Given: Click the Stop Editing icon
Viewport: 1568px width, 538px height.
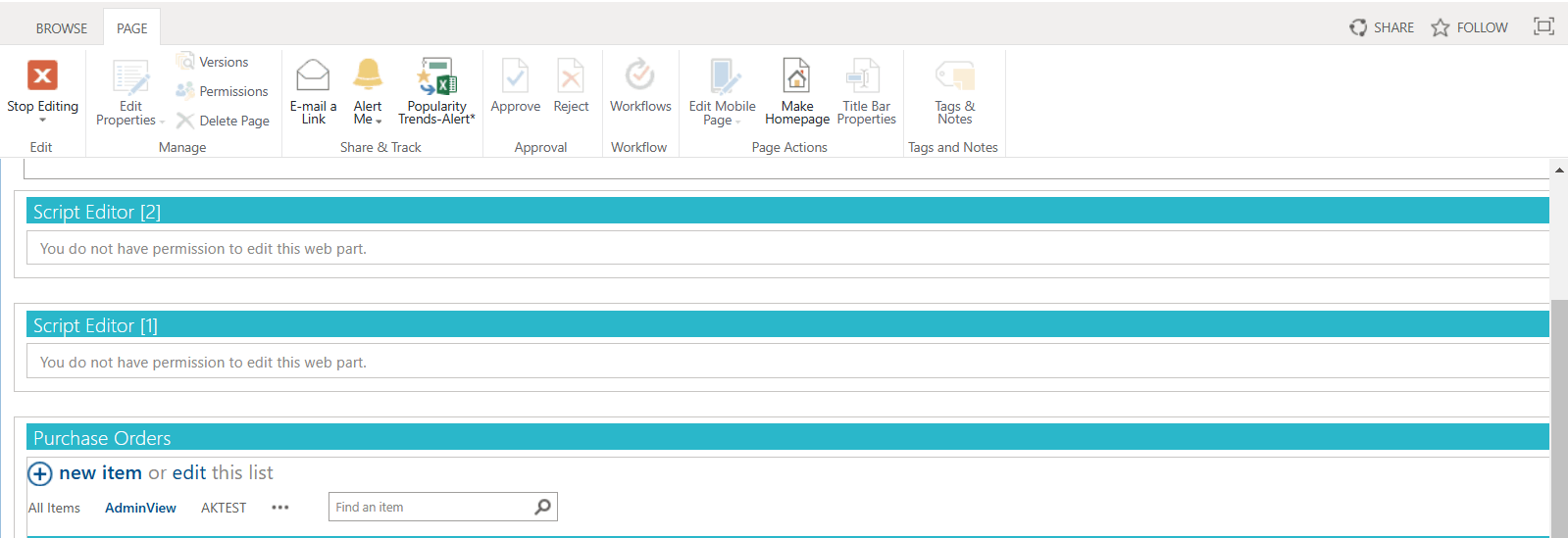Looking at the screenshot, I should pos(42,75).
